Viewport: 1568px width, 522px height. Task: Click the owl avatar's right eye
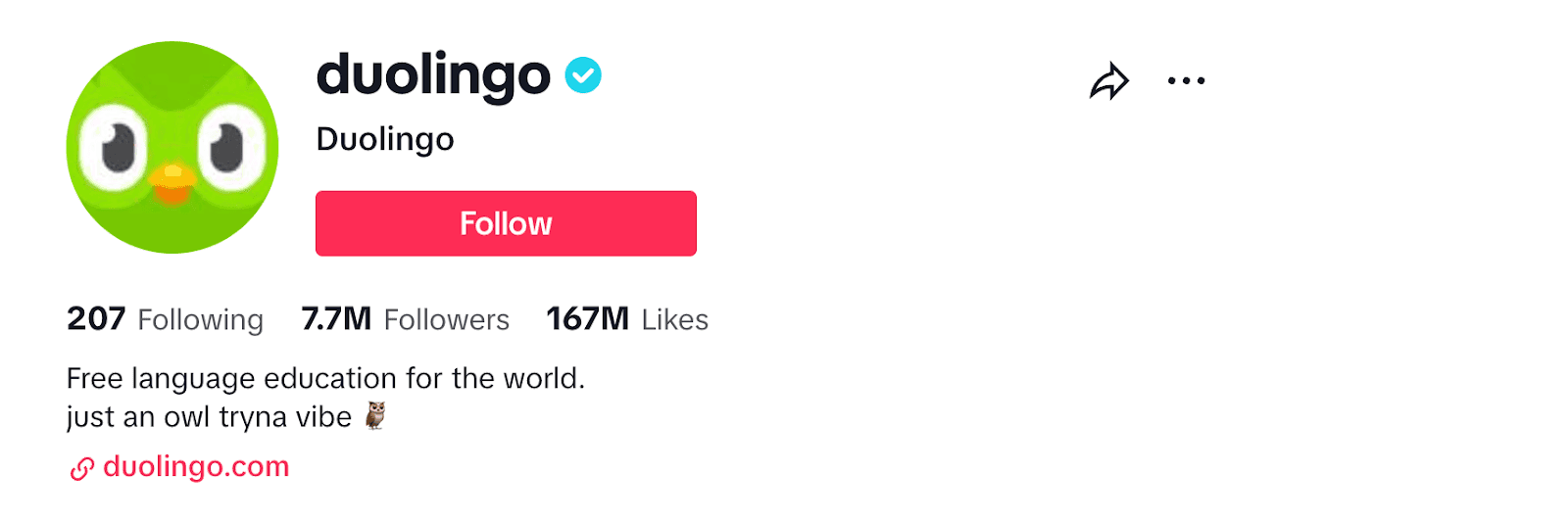[x=229, y=147]
